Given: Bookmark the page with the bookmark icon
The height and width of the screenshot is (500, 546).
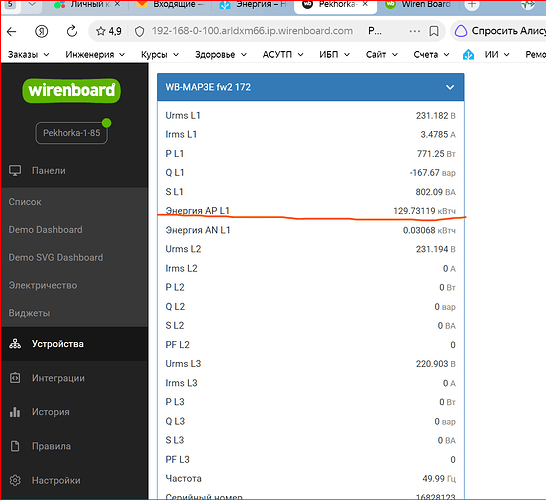Looking at the screenshot, I should click(x=434, y=31).
